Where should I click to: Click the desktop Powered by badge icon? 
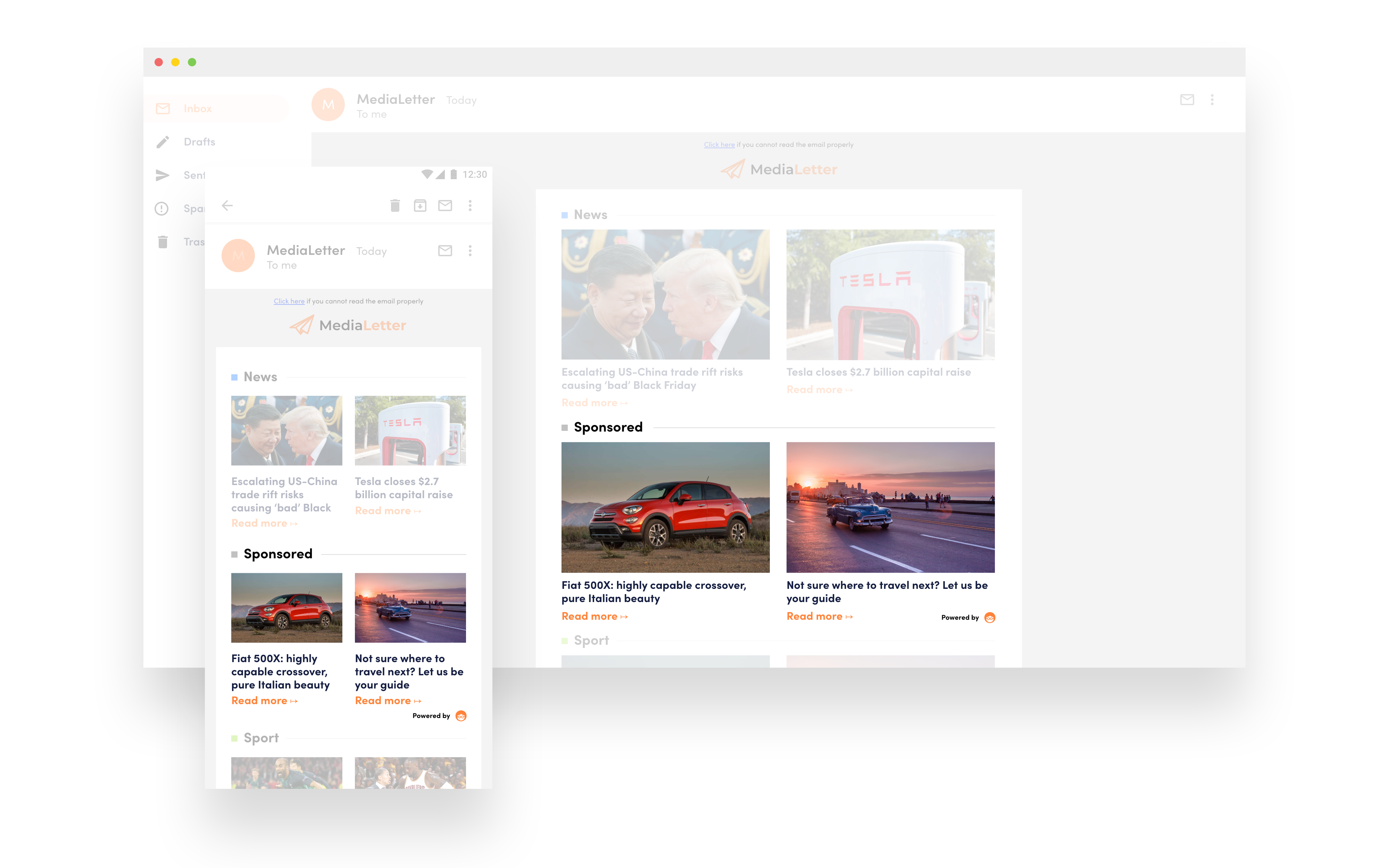pos(990,618)
